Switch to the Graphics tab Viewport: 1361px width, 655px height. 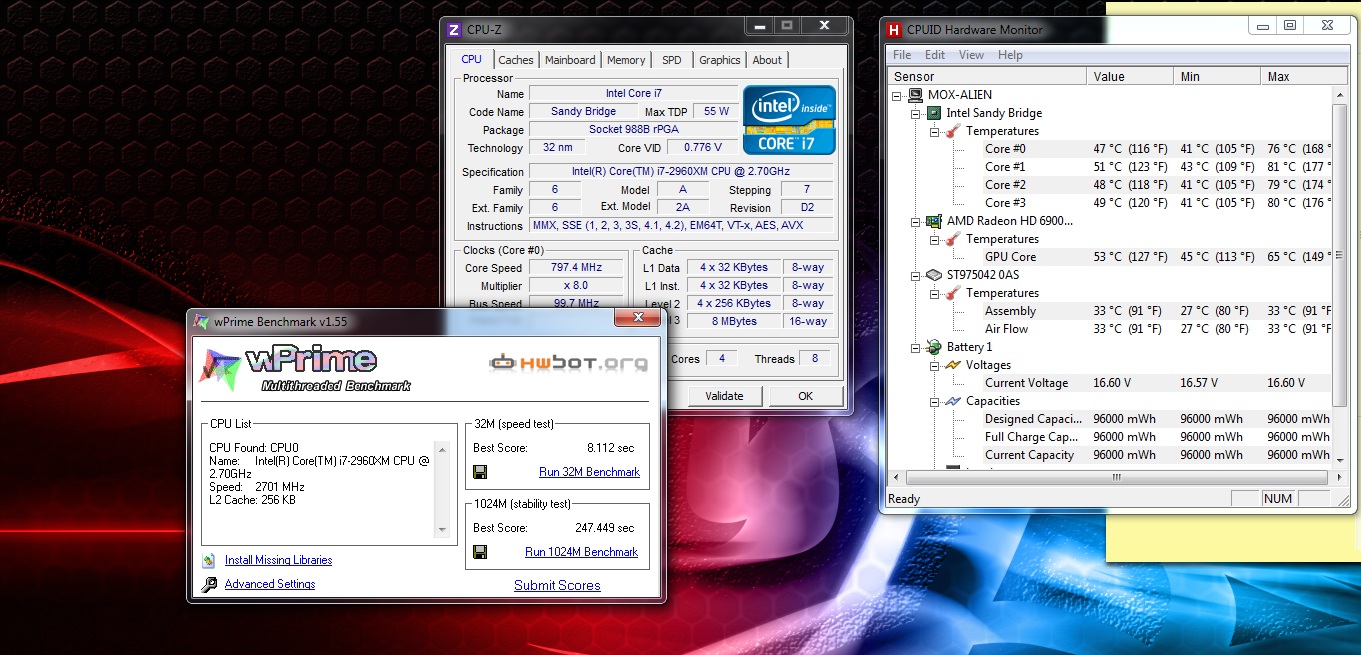pyautogui.click(x=720, y=60)
